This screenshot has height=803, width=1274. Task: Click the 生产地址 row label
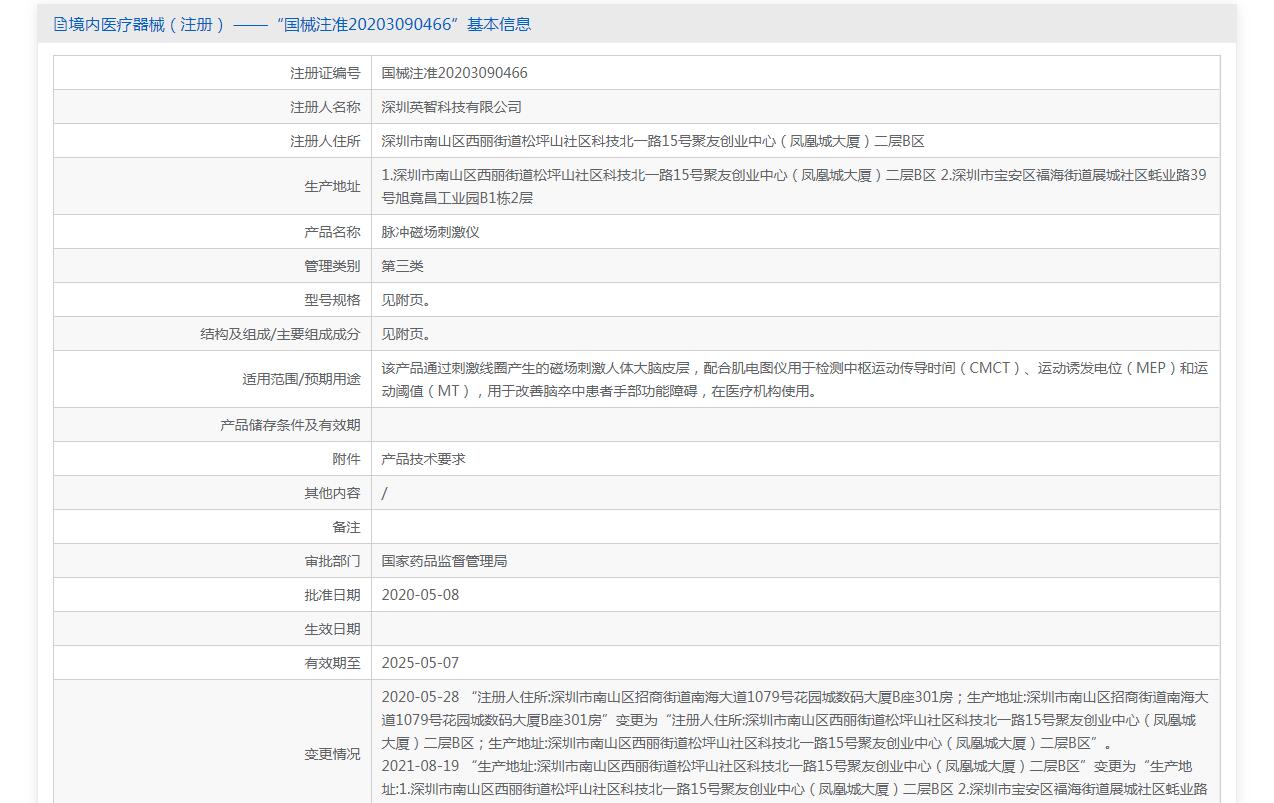tap(332, 187)
